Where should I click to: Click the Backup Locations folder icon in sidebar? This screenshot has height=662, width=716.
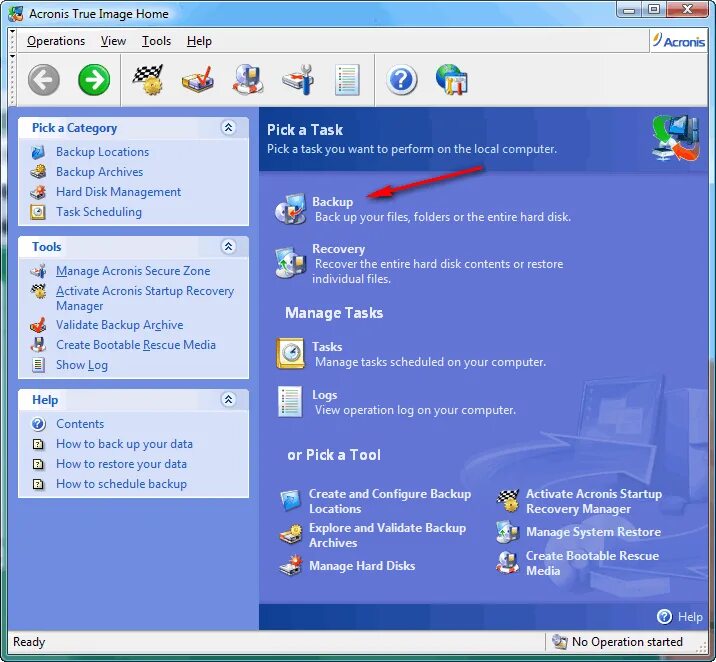pyautogui.click(x=38, y=152)
